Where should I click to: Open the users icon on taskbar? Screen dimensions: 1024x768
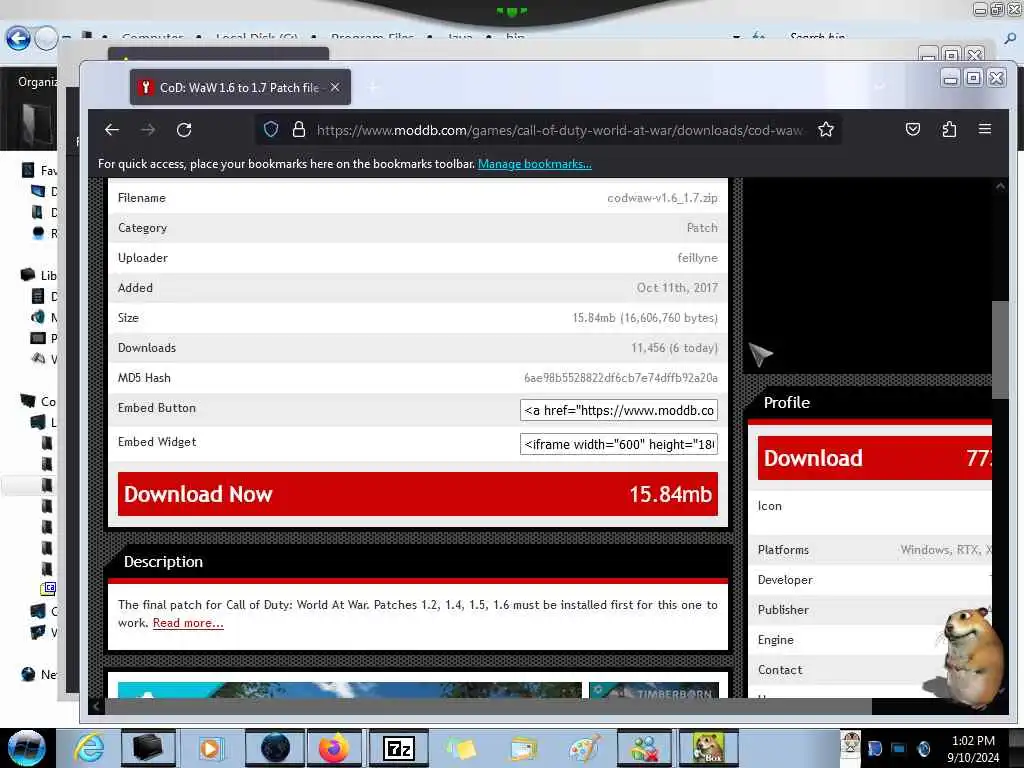pos(646,748)
